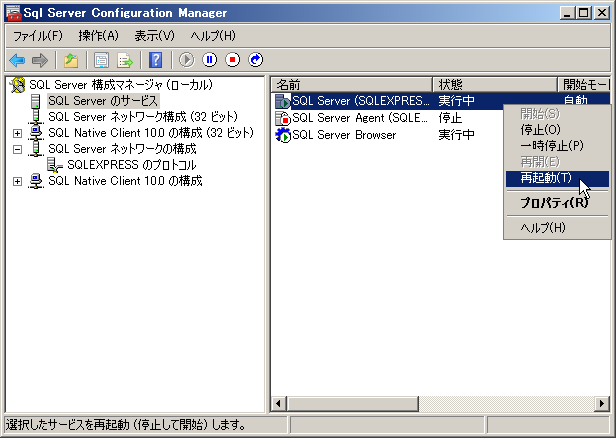Open the 操作(A) menu
Image resolution: width=616 pixels, height=438 pixels.
click(x=98, y=36)
